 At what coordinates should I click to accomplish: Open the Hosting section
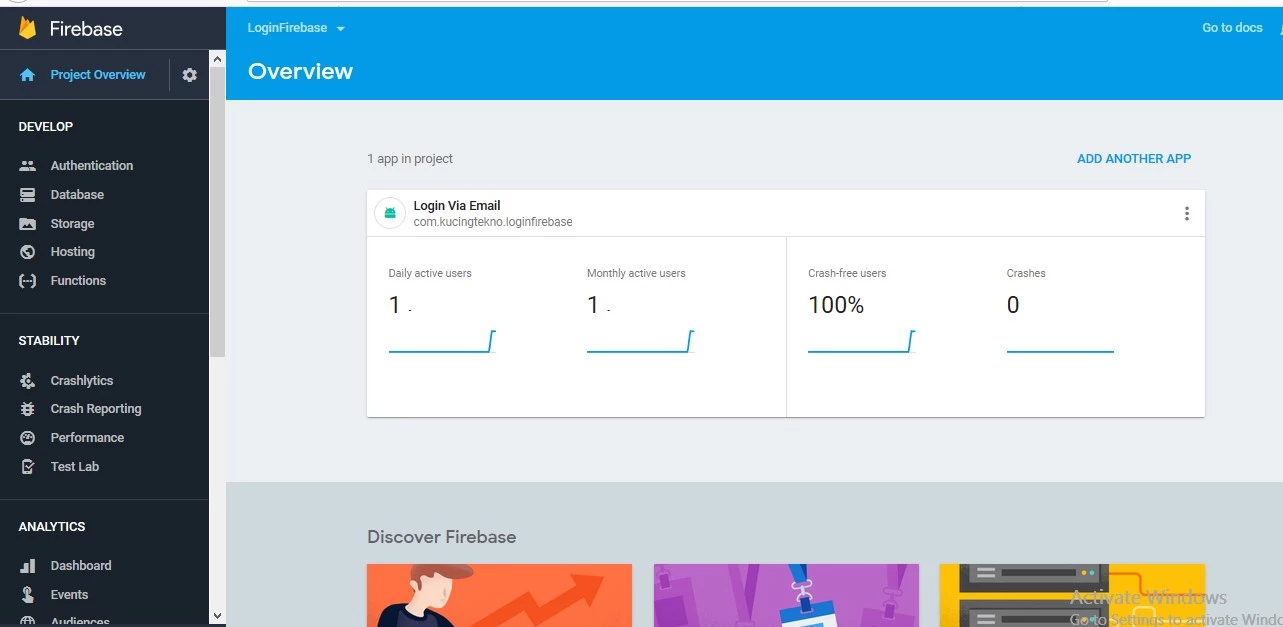point(72,252)
